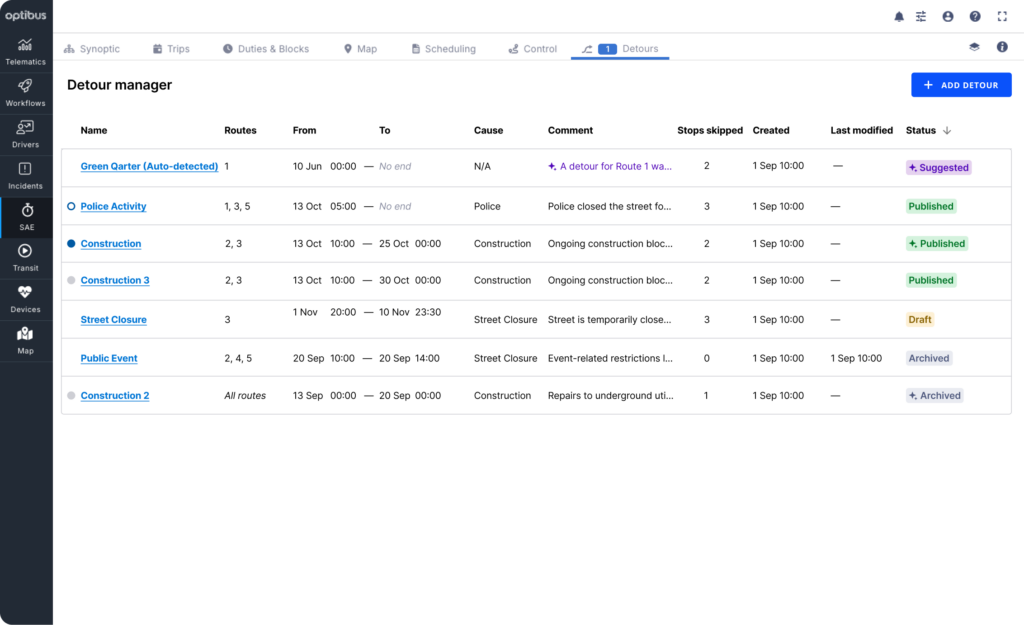Click the Optibus logo
The height and width of the screenshot is (625, 1024).
point(25,15)
